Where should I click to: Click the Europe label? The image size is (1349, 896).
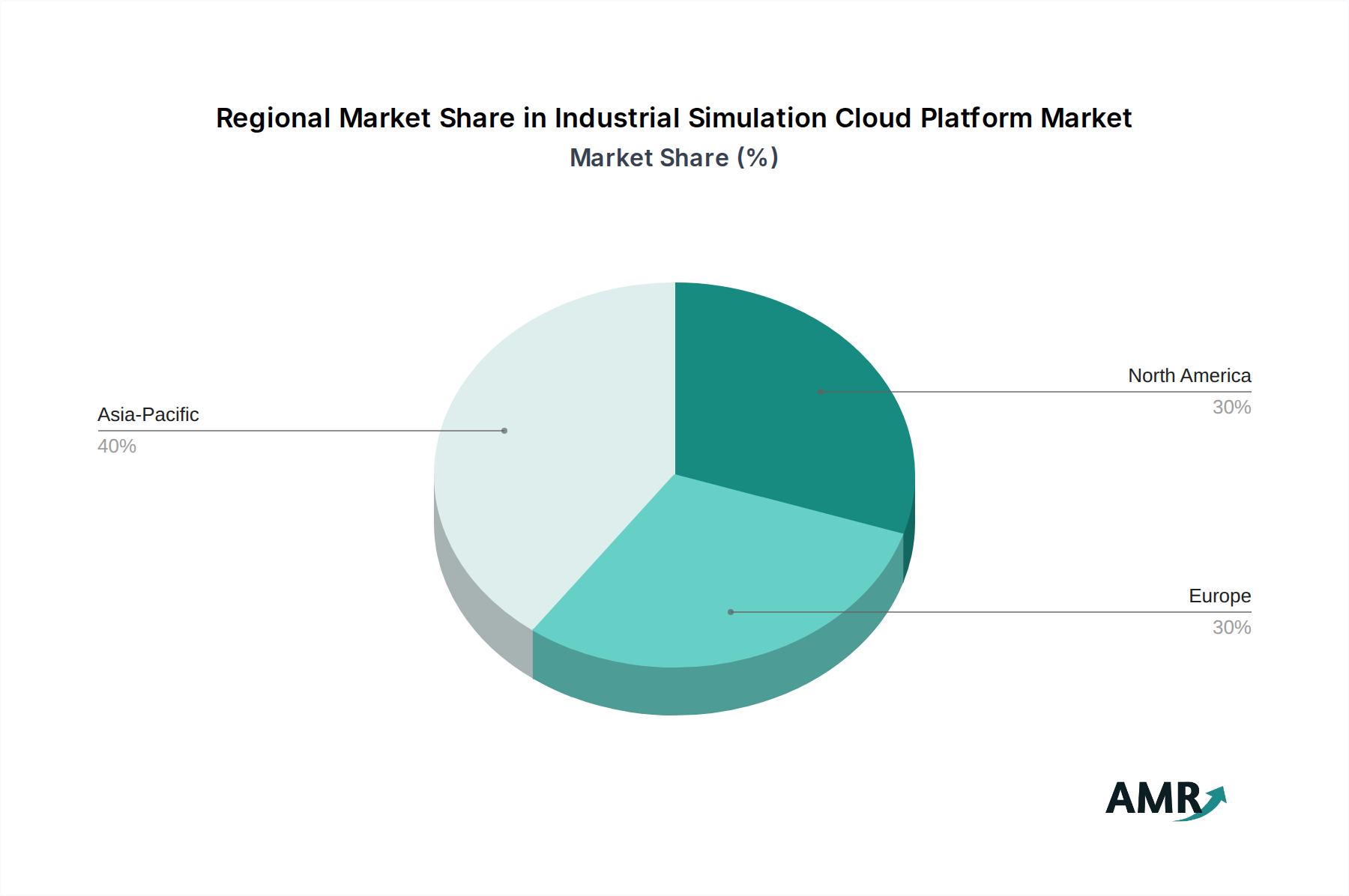point(1219,596)
